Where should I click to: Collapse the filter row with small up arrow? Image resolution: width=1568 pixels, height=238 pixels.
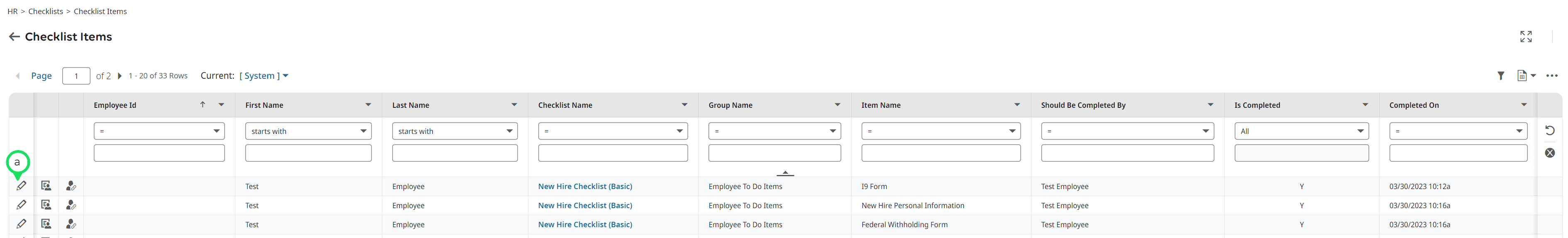click(784, 173)
